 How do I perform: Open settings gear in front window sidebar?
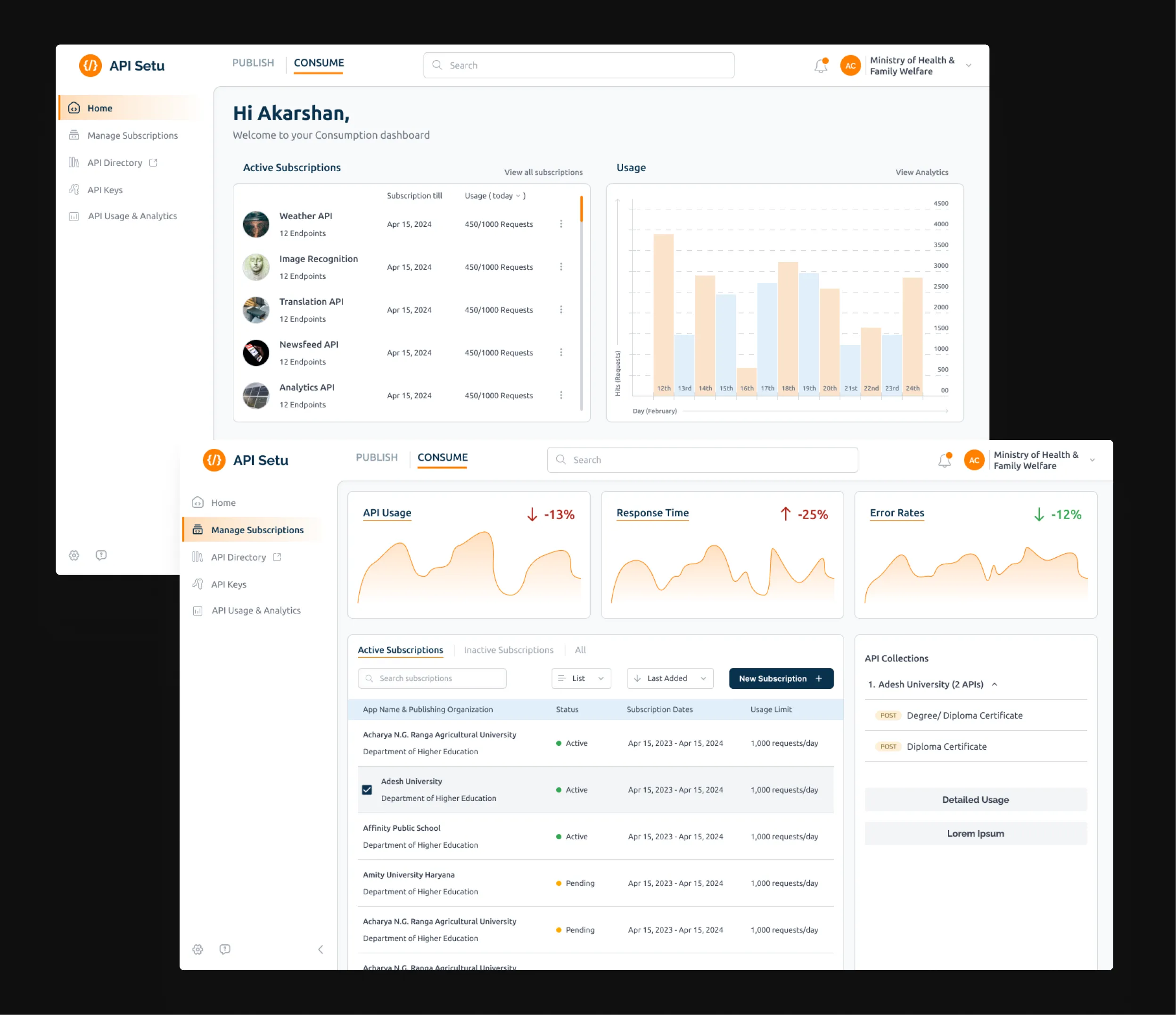click(x=197, y=949)
